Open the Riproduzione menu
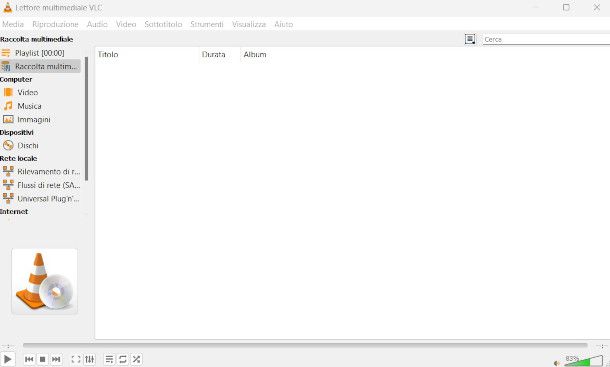 coord(55,24)
